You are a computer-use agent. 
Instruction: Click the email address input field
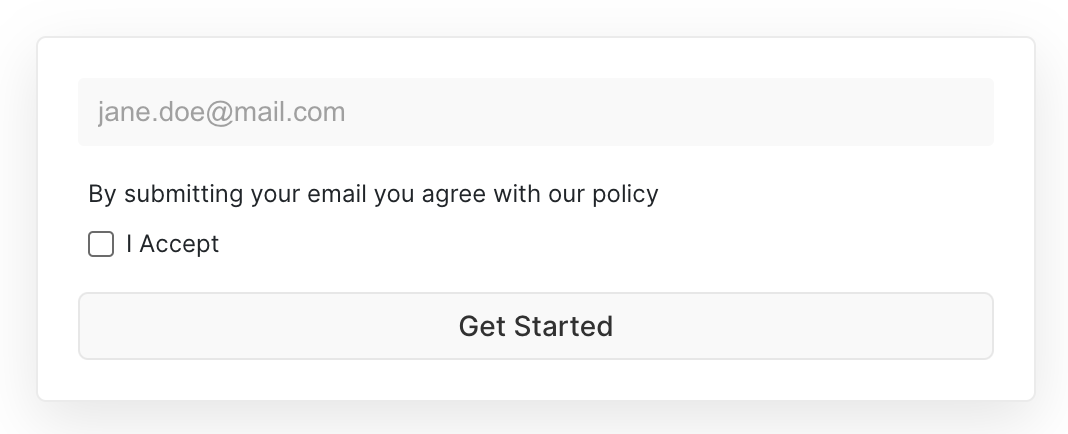point(535,112)
